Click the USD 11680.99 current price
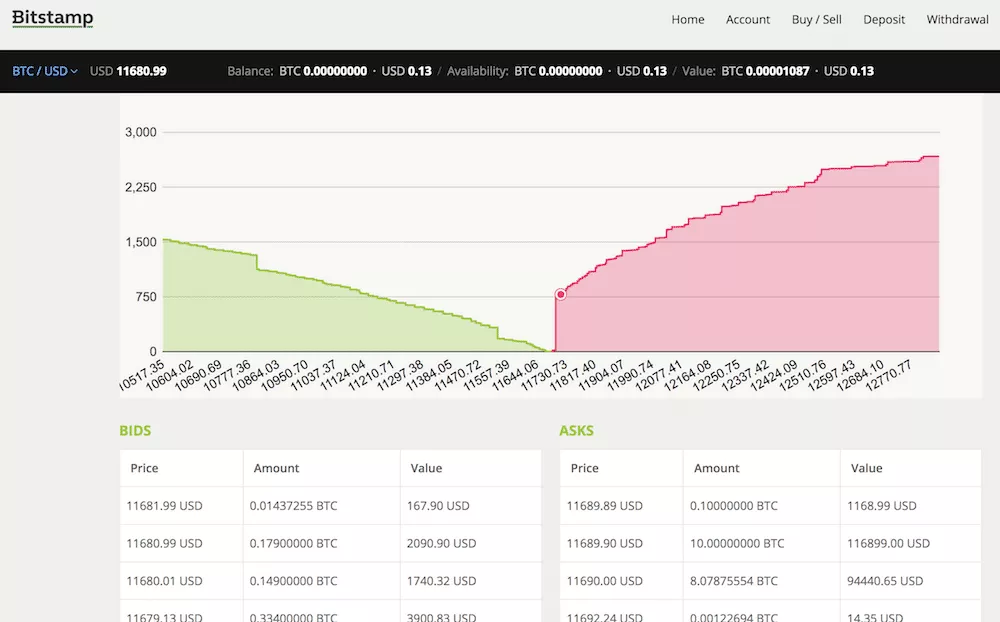1000x622 pixels. coord(128,71)
